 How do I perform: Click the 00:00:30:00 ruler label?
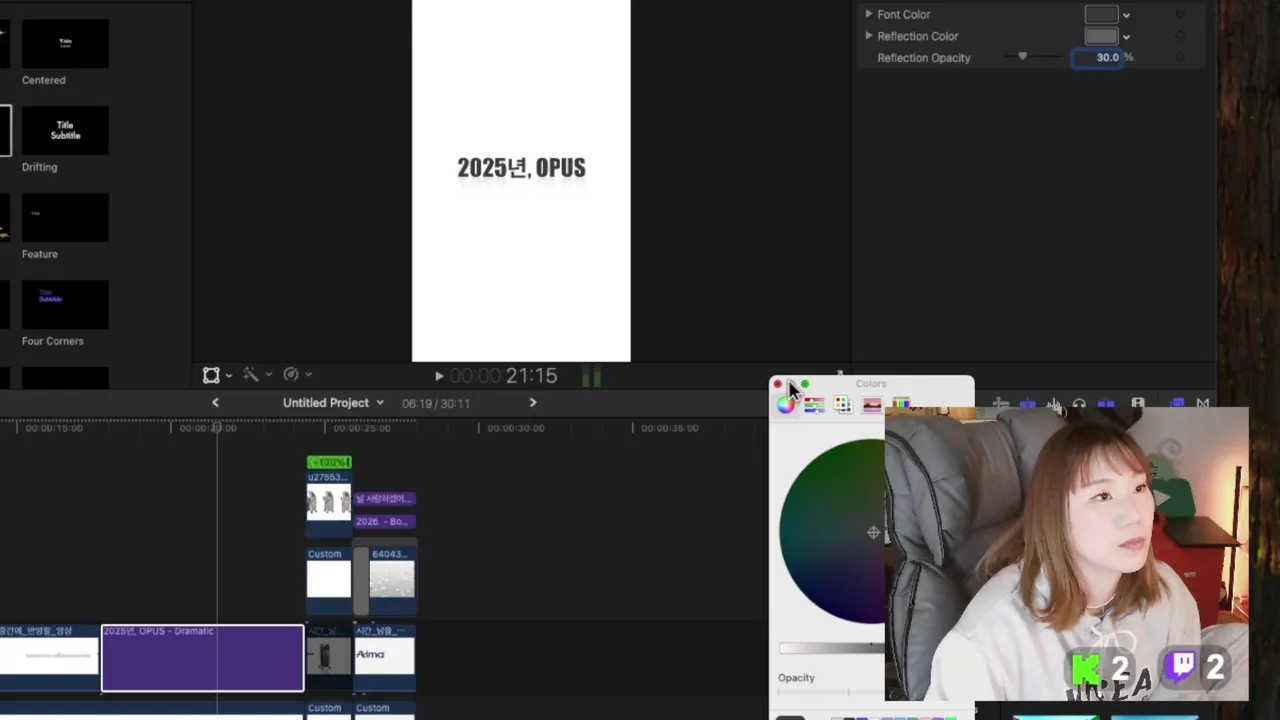516,428
